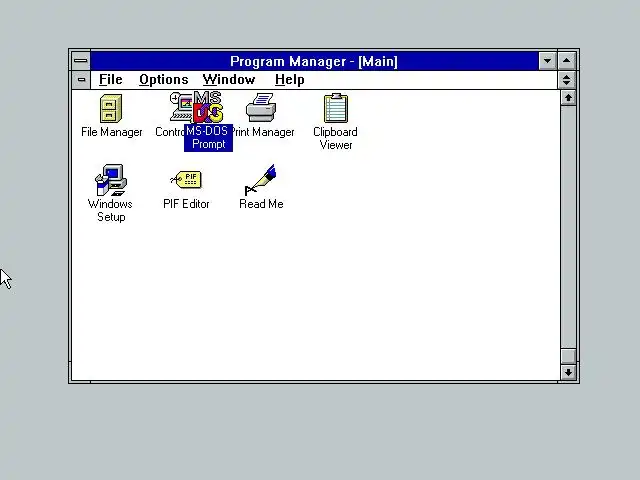Click the scrollbar down arrow
640x480 pixels.
(568, 372)
